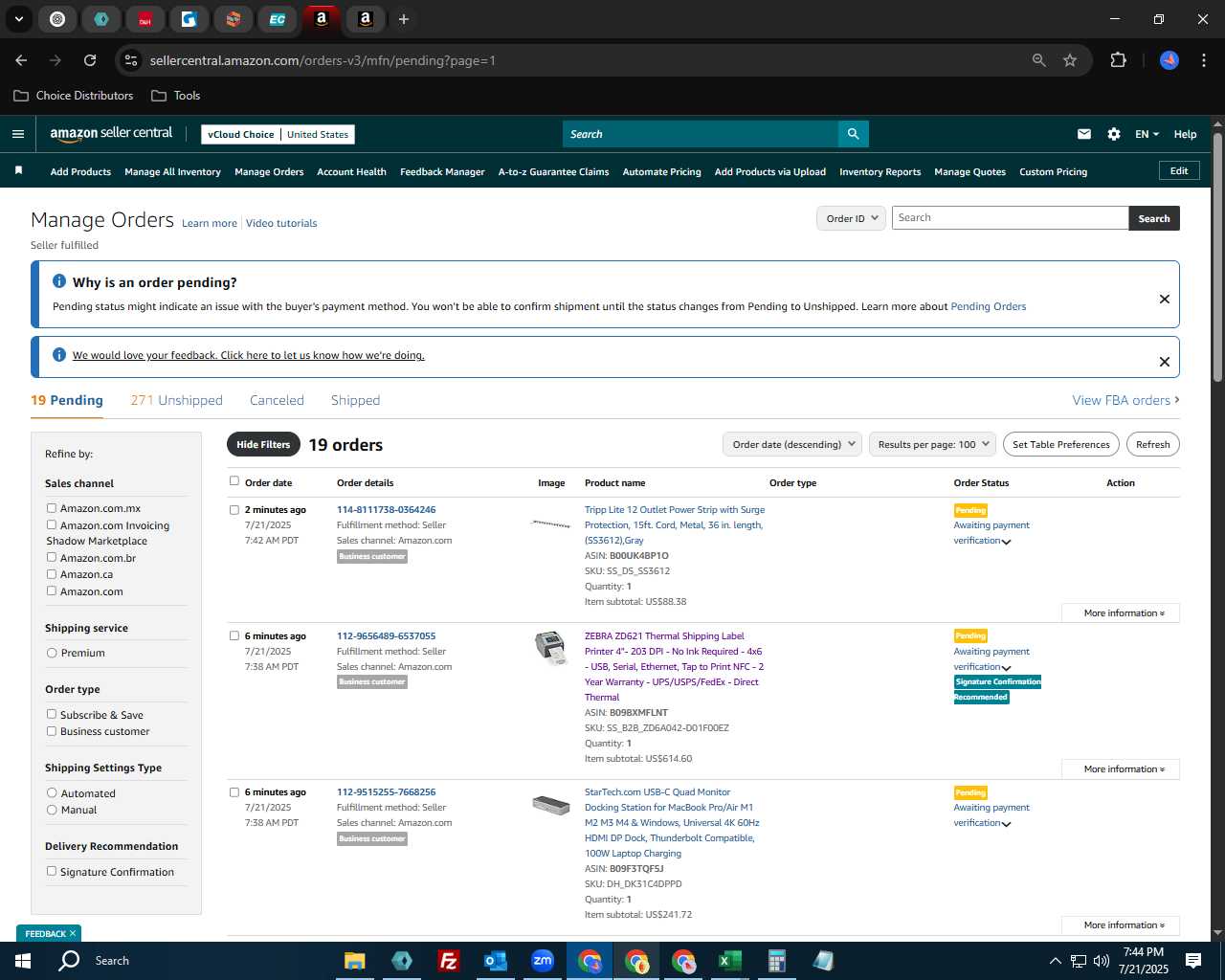Select Manual shipping settings type
1225x980 pixels.
pyautogui.click(x=52, y=810)
